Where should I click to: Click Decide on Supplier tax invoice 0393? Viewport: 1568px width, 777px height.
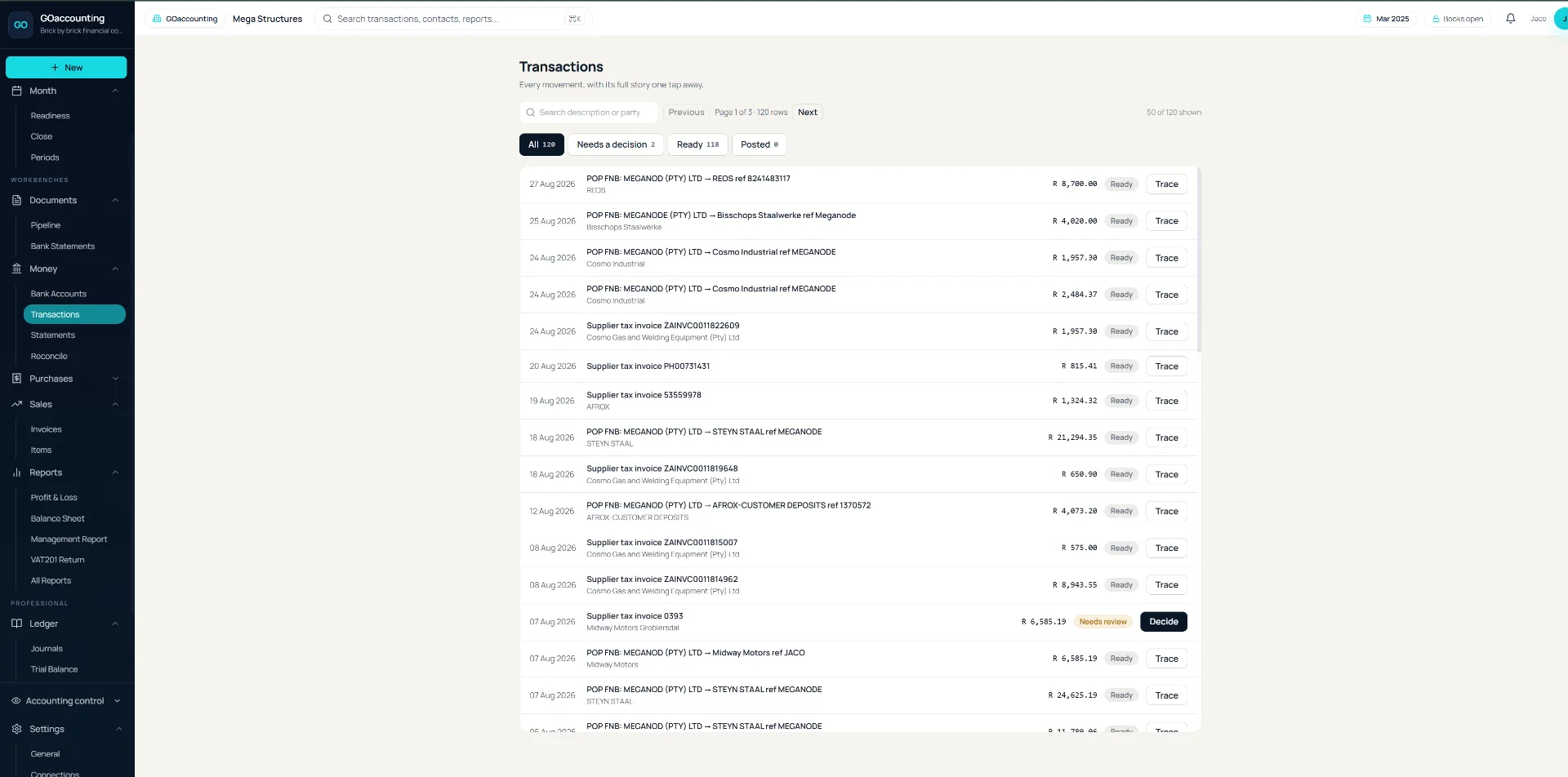click(x=1164, y=622)
